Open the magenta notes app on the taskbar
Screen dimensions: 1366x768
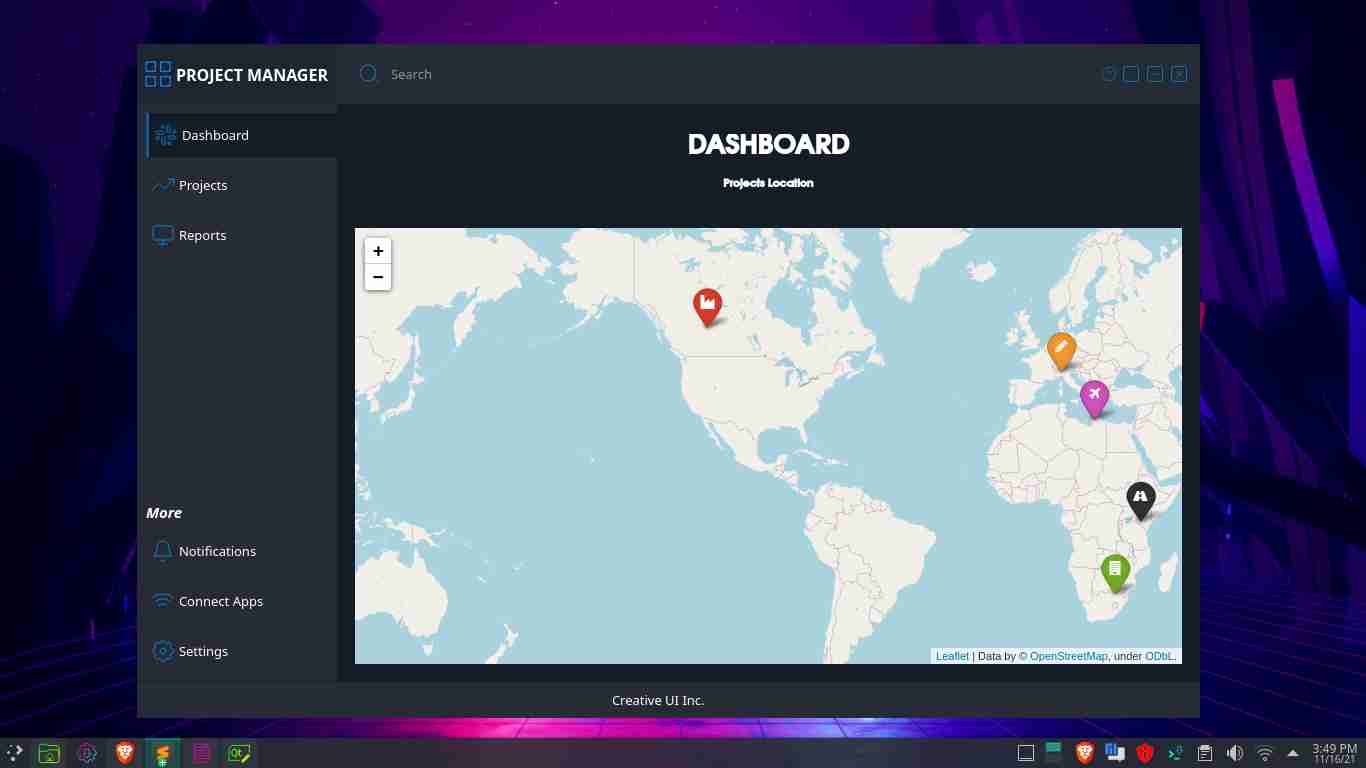click(201, 753)
